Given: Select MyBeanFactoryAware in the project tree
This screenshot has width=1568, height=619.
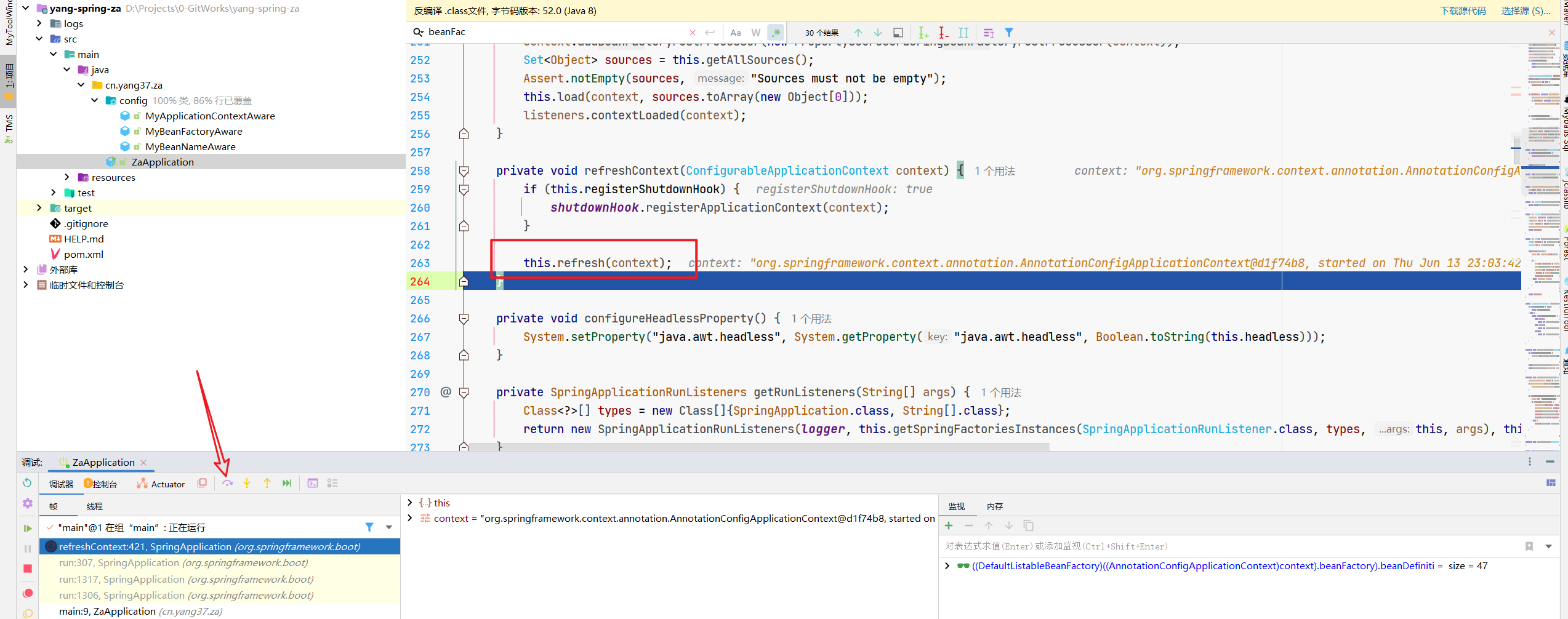Looking at the screenshot, I should [x=193, y=131].
